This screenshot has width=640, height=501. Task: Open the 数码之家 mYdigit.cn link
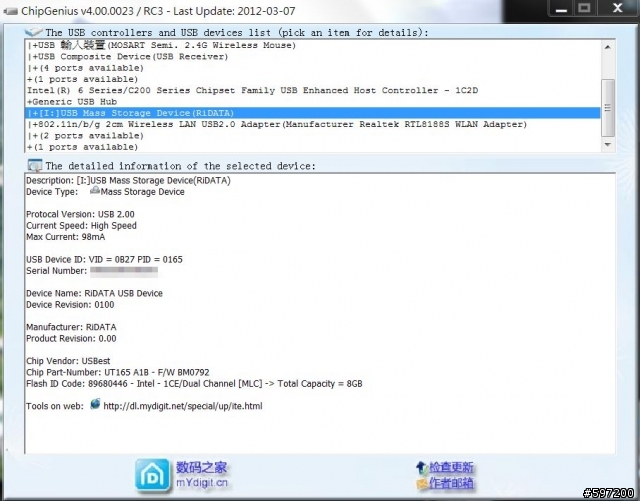202,474
